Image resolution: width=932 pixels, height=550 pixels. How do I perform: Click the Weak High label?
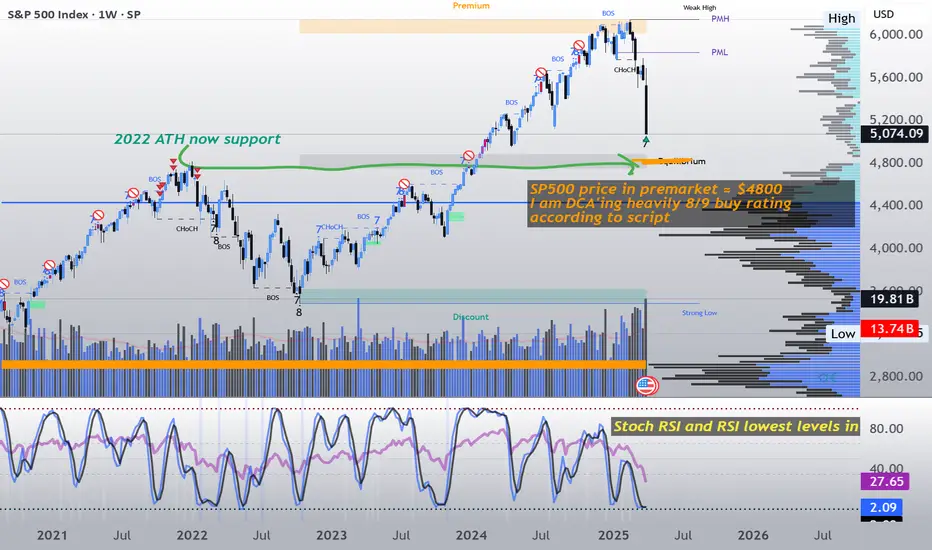700,8
